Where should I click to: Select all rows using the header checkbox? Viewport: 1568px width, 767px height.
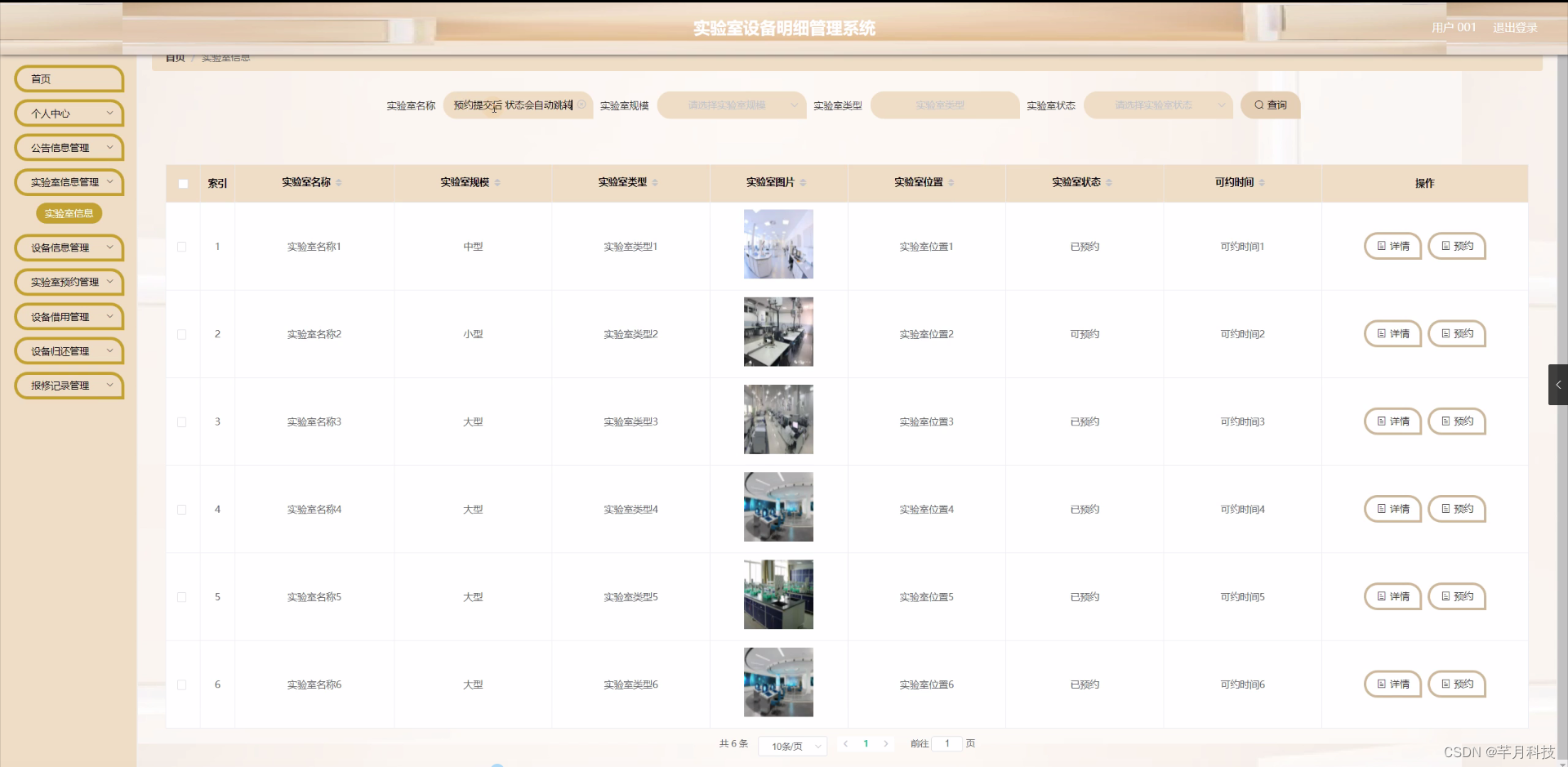pos(183,184)
